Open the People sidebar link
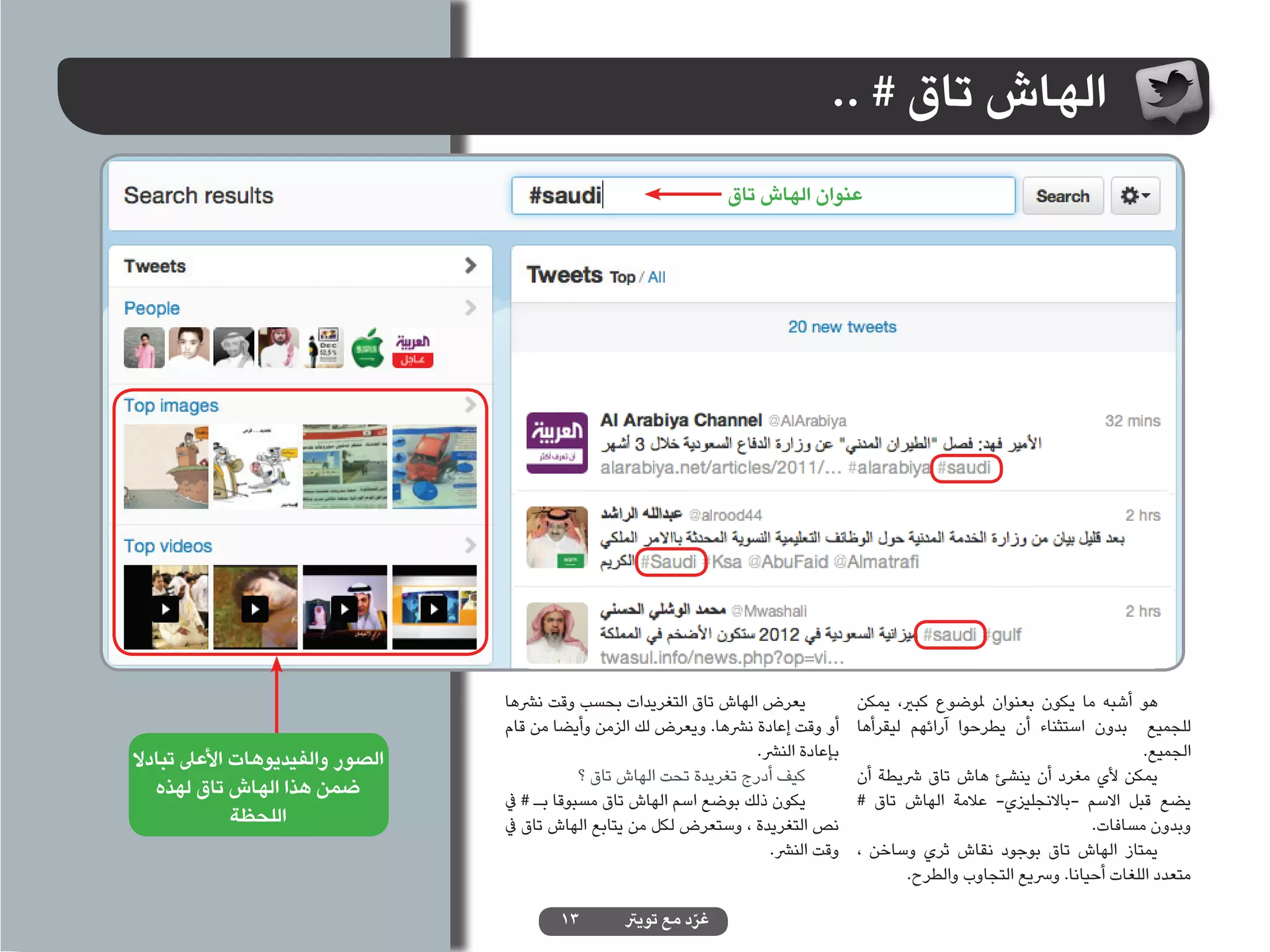1270x952 pixels. [152, 308]
